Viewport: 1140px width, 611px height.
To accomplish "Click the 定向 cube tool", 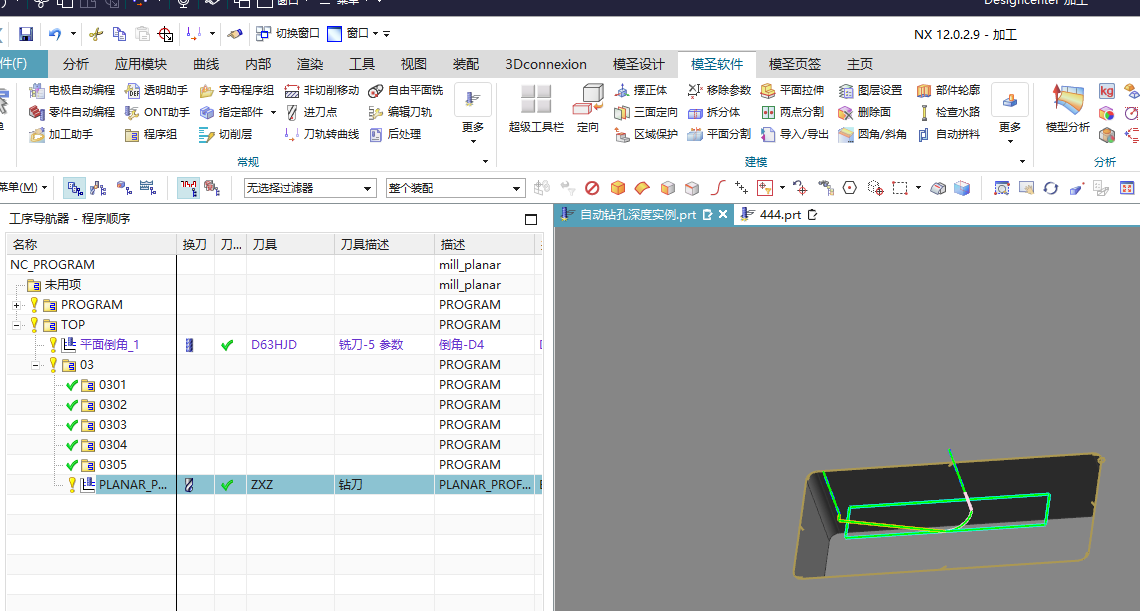I will [x=587, y=108].
